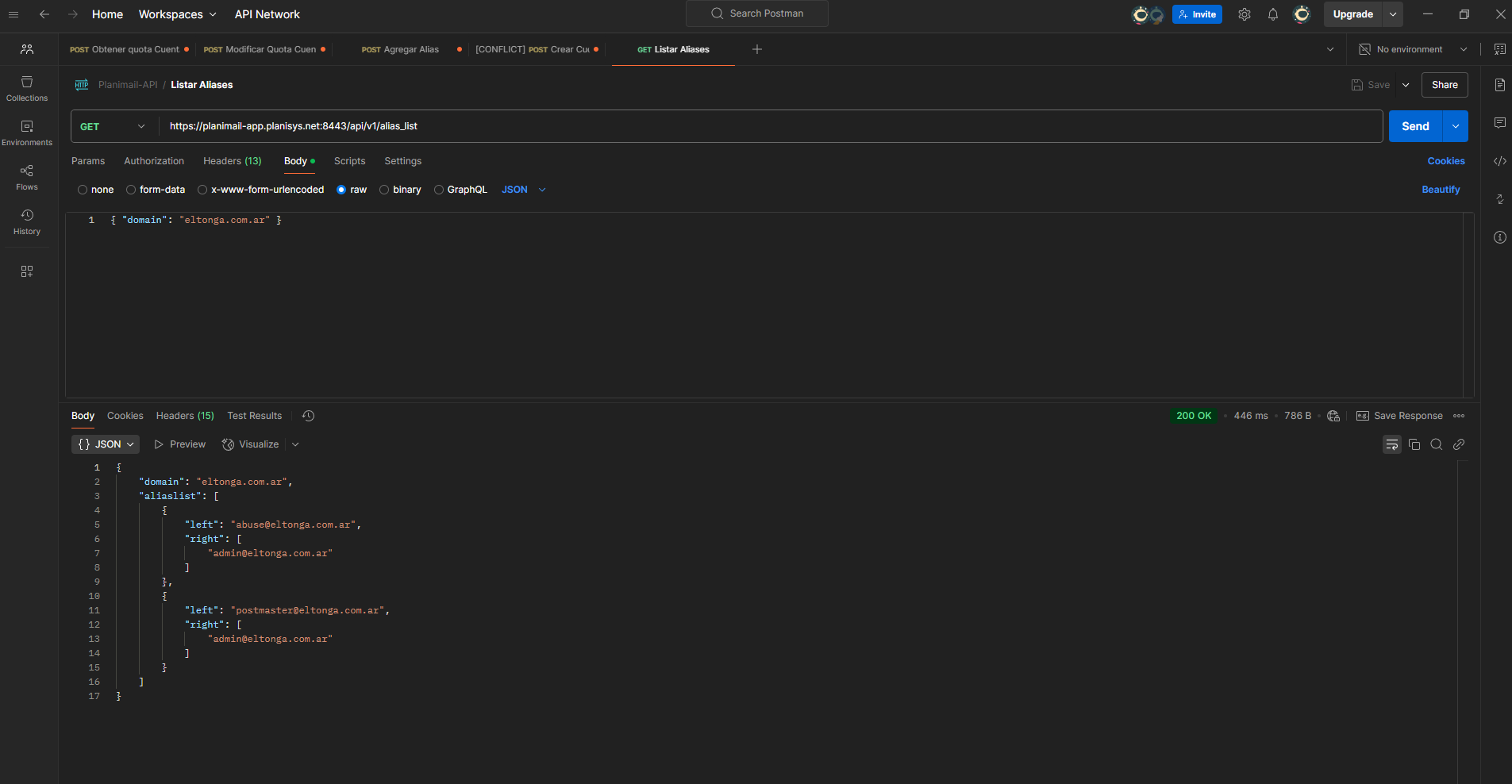1512x784 pixels.
Task: Open the History sidebar panel
Action: point(27,222)
